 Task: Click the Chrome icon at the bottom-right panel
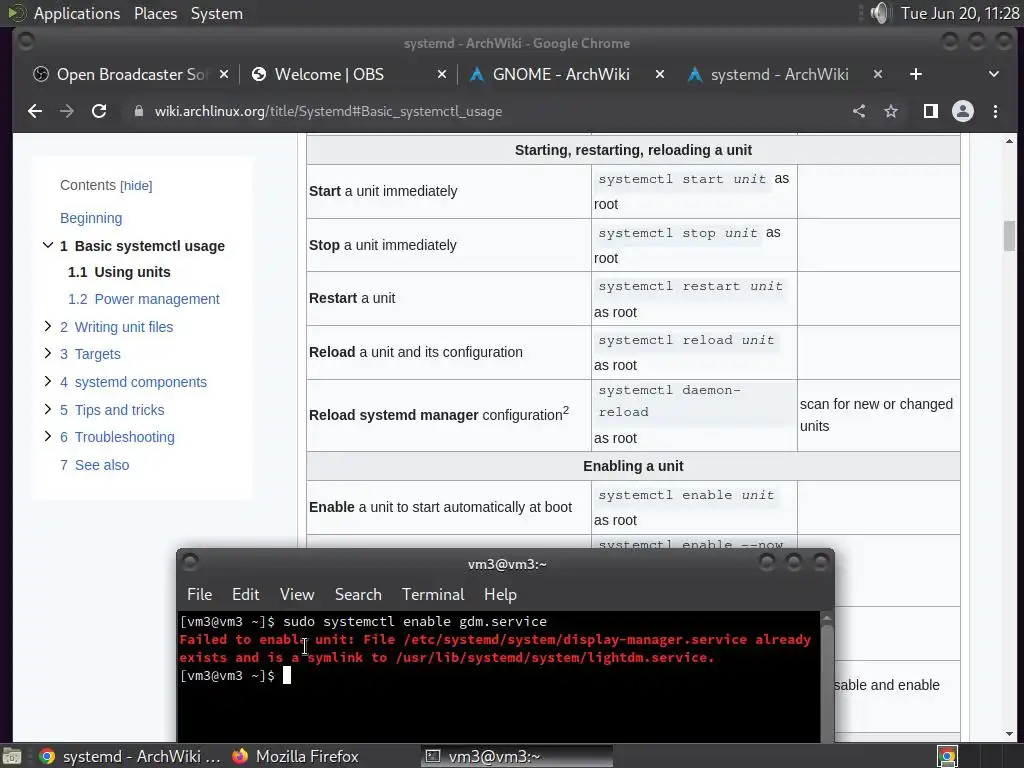[x=947, y=756]
